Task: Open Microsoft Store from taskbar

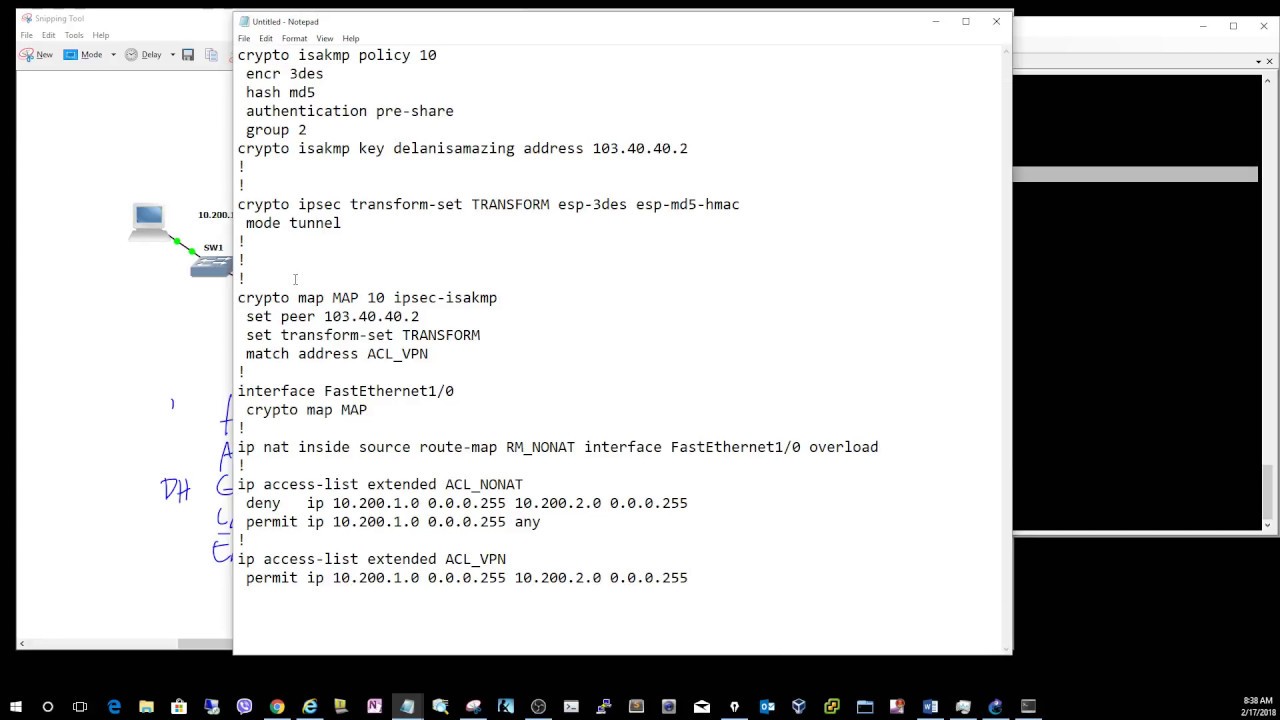Action: 179,707
